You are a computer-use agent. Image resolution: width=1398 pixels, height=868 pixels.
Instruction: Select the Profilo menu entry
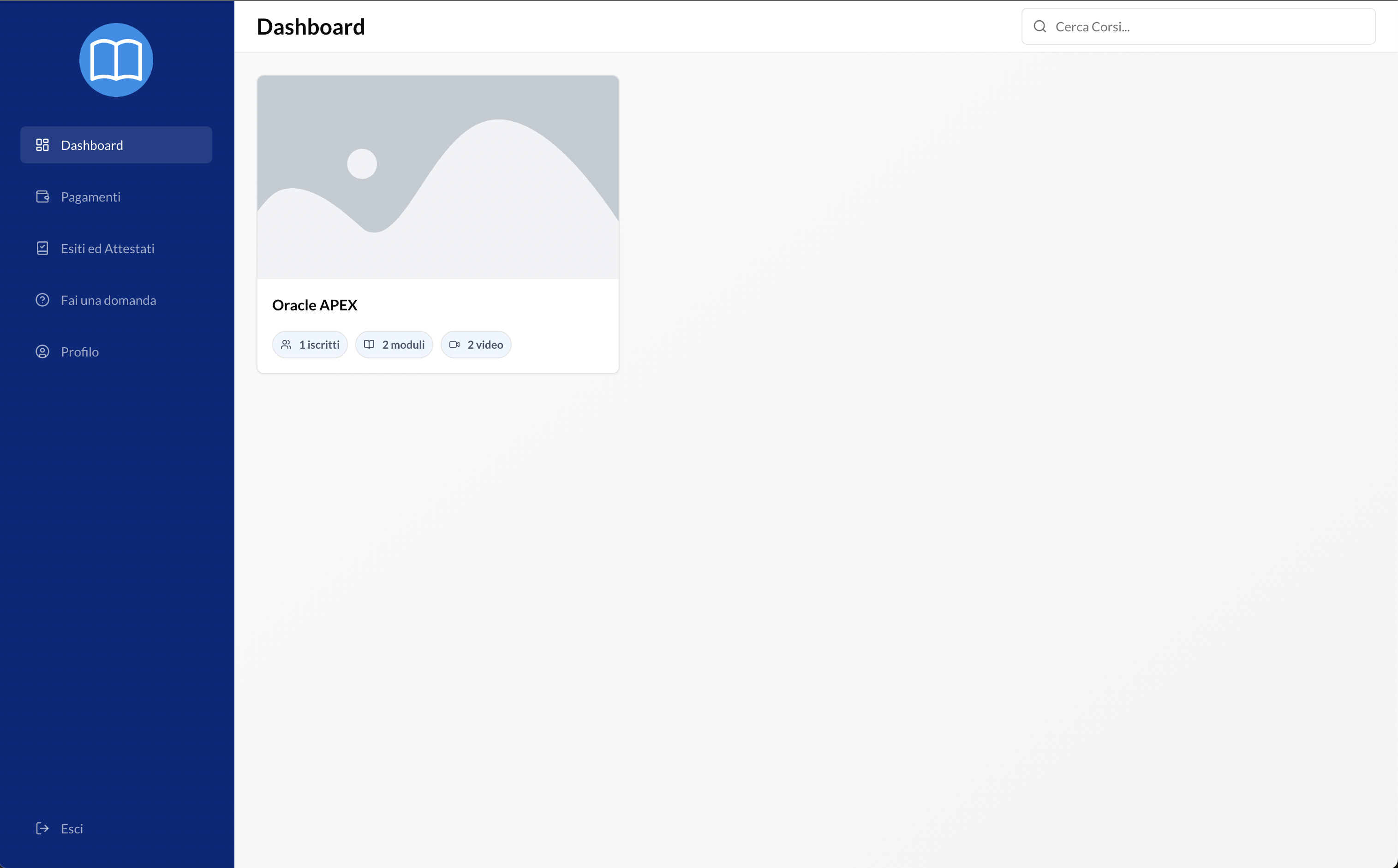(80, 351)
